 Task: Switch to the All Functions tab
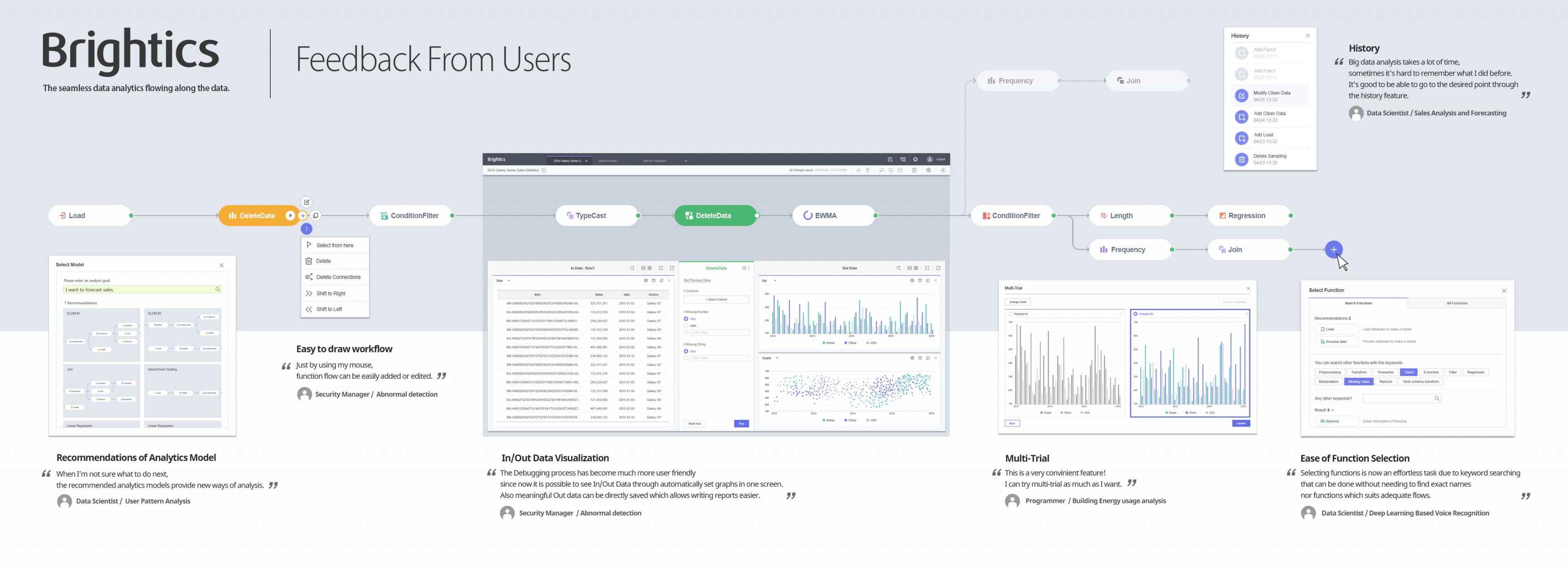pyautogui.click(x=1457, y=303)
